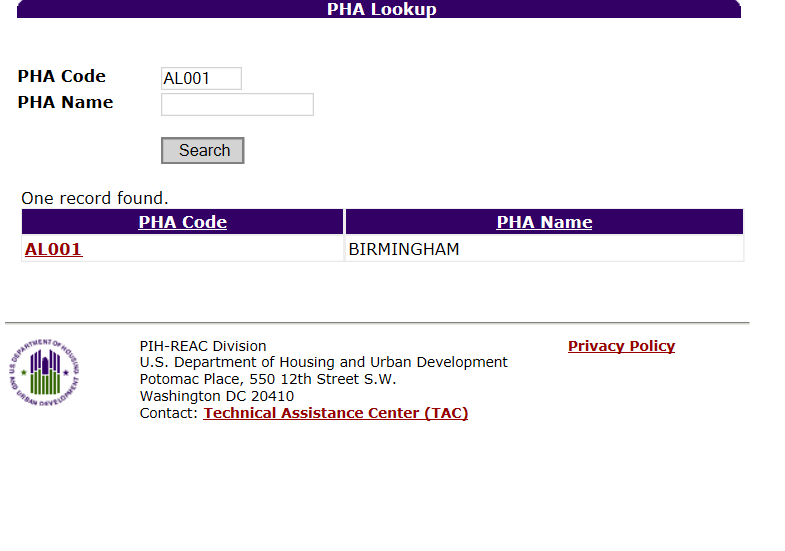785x551 pixels.
Task: Select the BIRMINGHAM table cell
Action: coord(404,249)
